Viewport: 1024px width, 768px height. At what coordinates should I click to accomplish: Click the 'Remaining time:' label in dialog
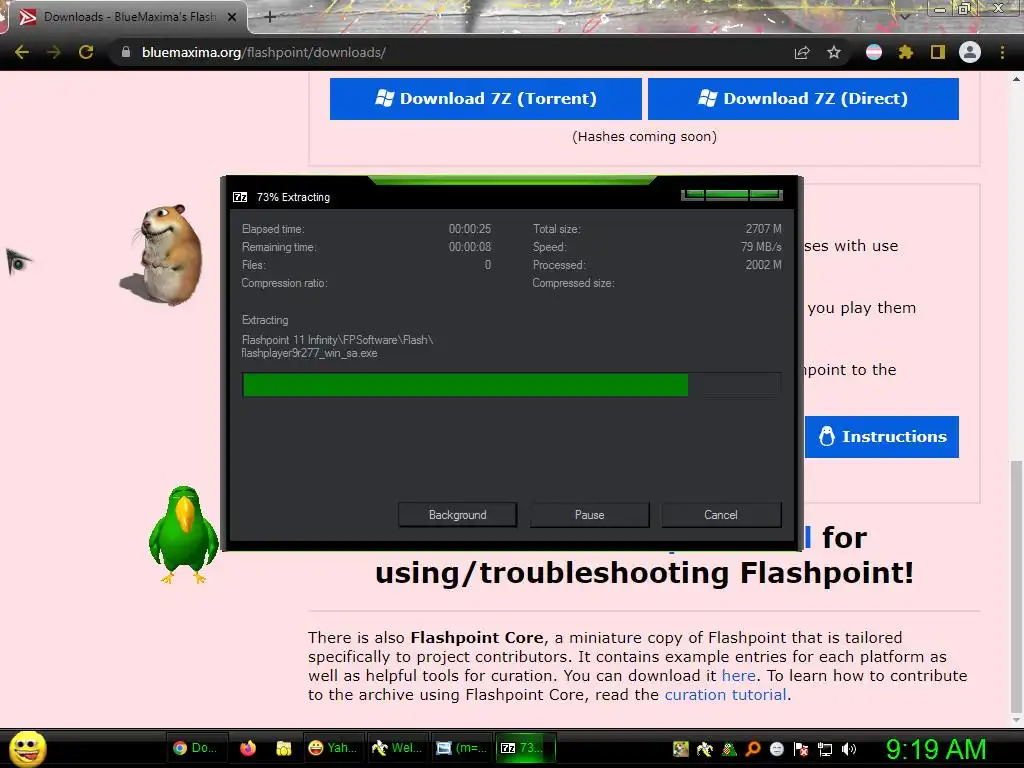click(279, 247)
